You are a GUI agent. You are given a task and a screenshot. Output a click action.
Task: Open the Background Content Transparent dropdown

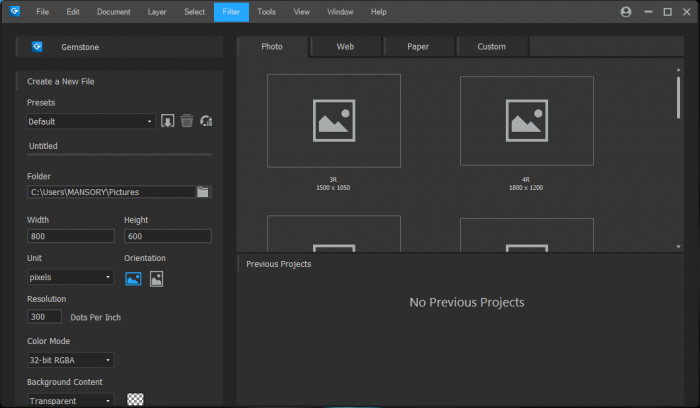pyautogui.click(x=70, y=400)
